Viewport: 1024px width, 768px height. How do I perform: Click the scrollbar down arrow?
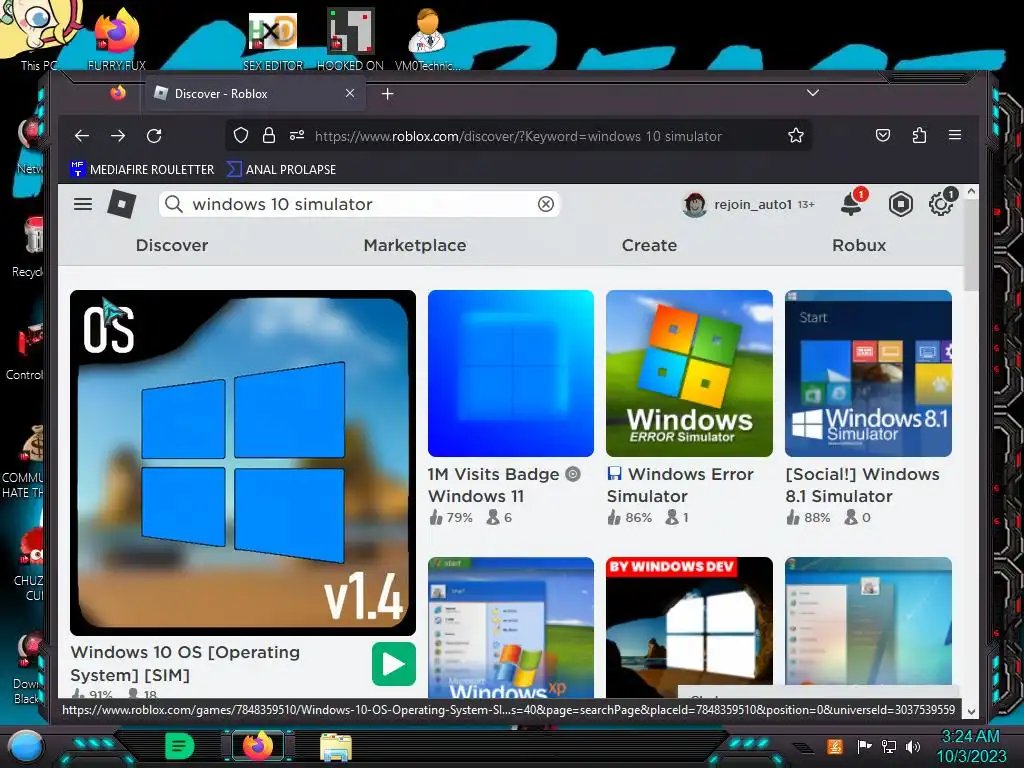tap(971, 712)
